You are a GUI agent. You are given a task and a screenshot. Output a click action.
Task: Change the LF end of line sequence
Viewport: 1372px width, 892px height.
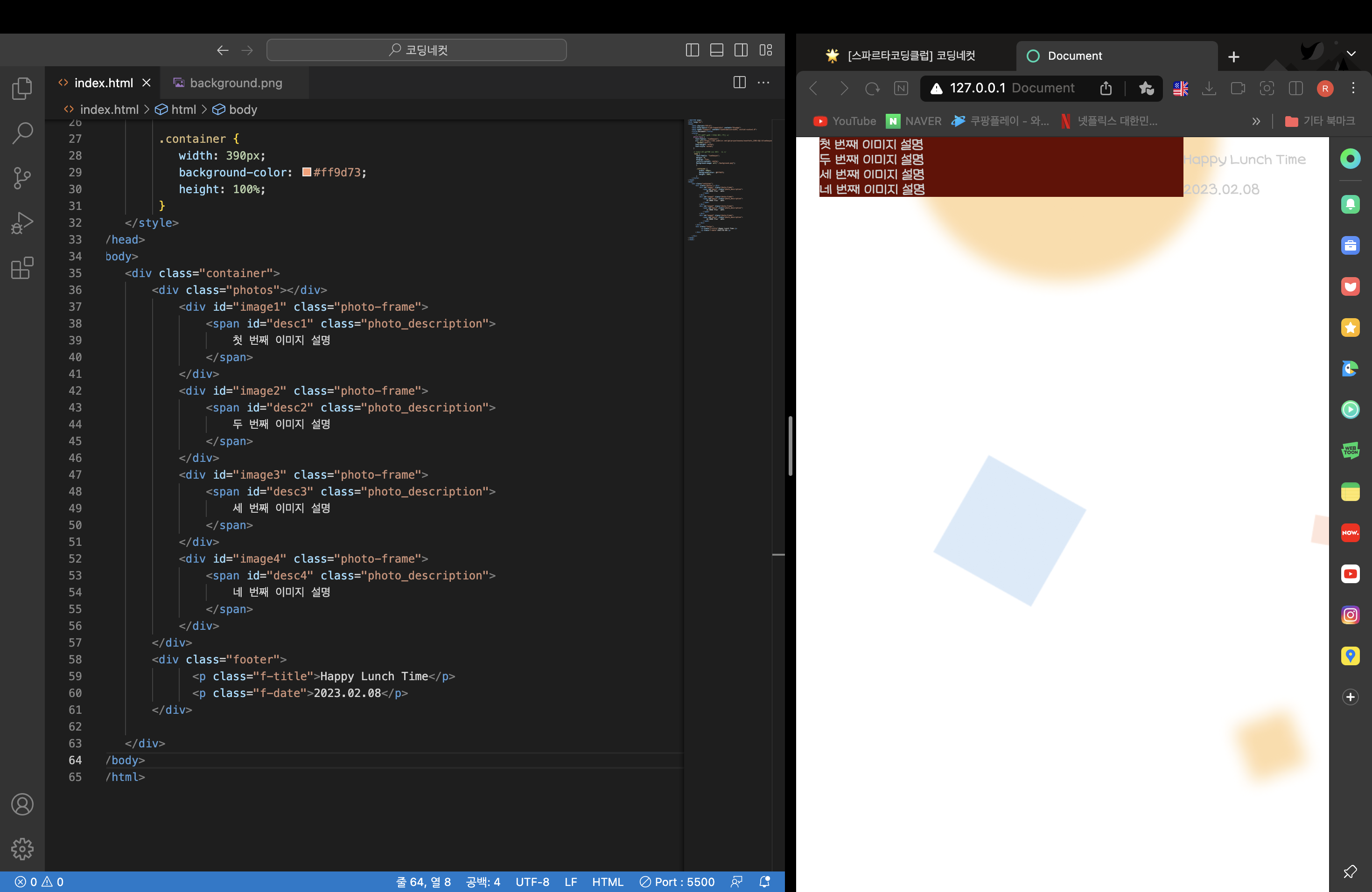point(571,882)
